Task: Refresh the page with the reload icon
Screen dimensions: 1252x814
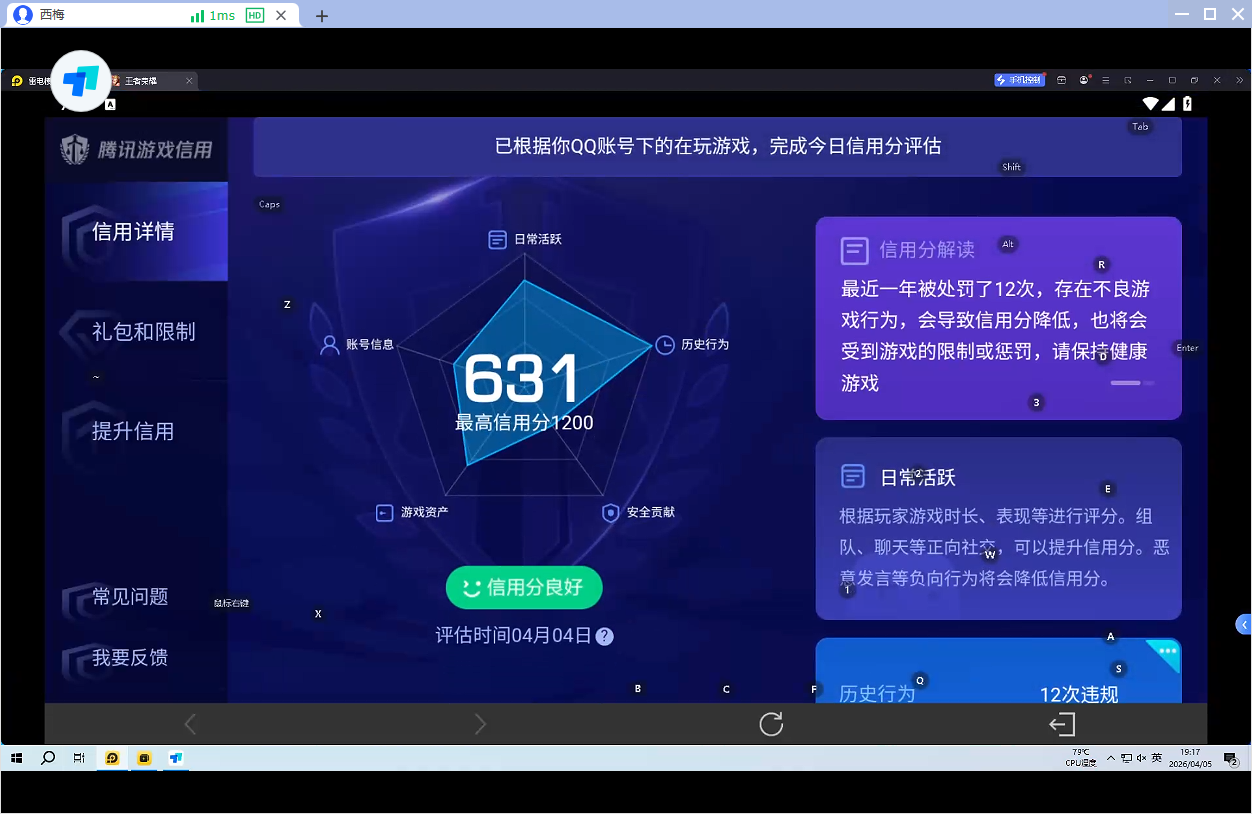Action: click(770, 723)
